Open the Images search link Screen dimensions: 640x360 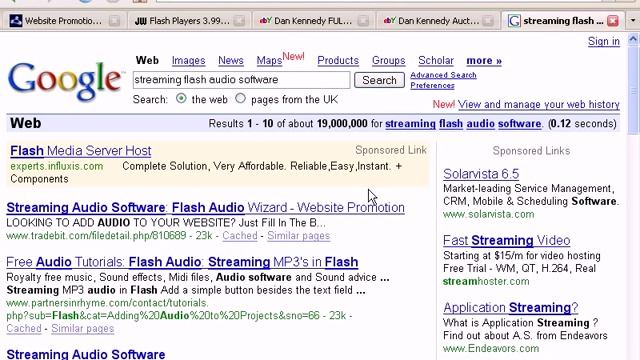pyautogui.click(x=188, y=60)
